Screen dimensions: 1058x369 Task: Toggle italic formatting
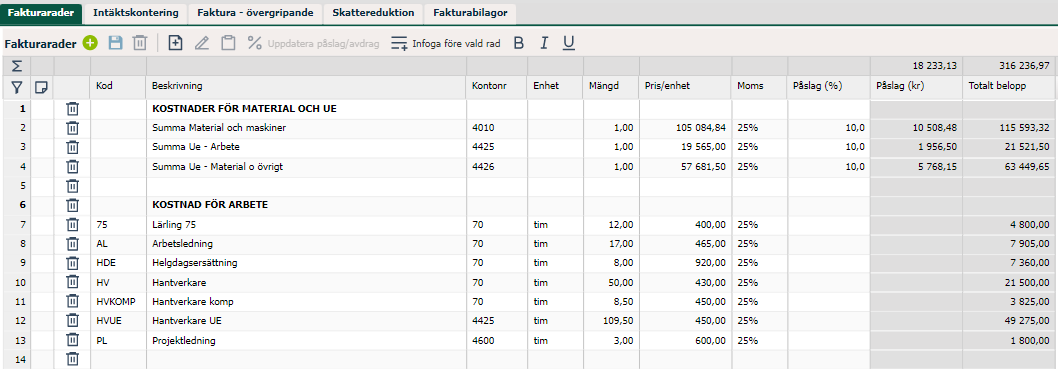[544, 43]
